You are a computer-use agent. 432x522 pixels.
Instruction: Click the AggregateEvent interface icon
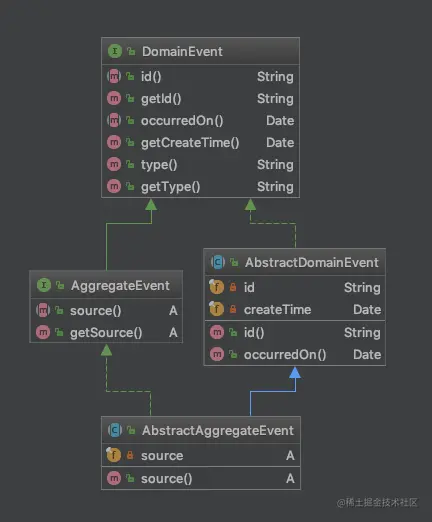[x=44, y=285]
